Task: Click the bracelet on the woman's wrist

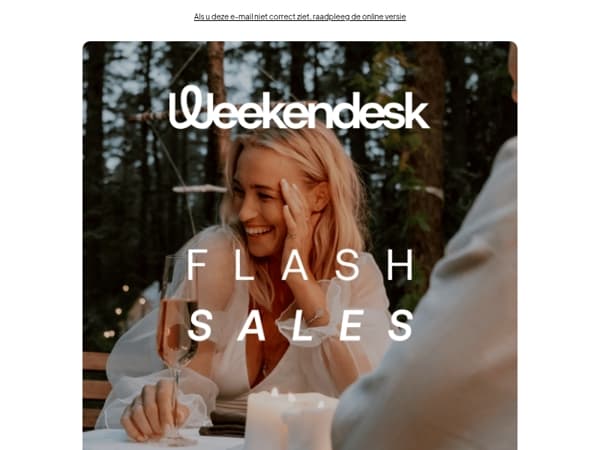Action: pyautogui.click(x=316, y=316)
